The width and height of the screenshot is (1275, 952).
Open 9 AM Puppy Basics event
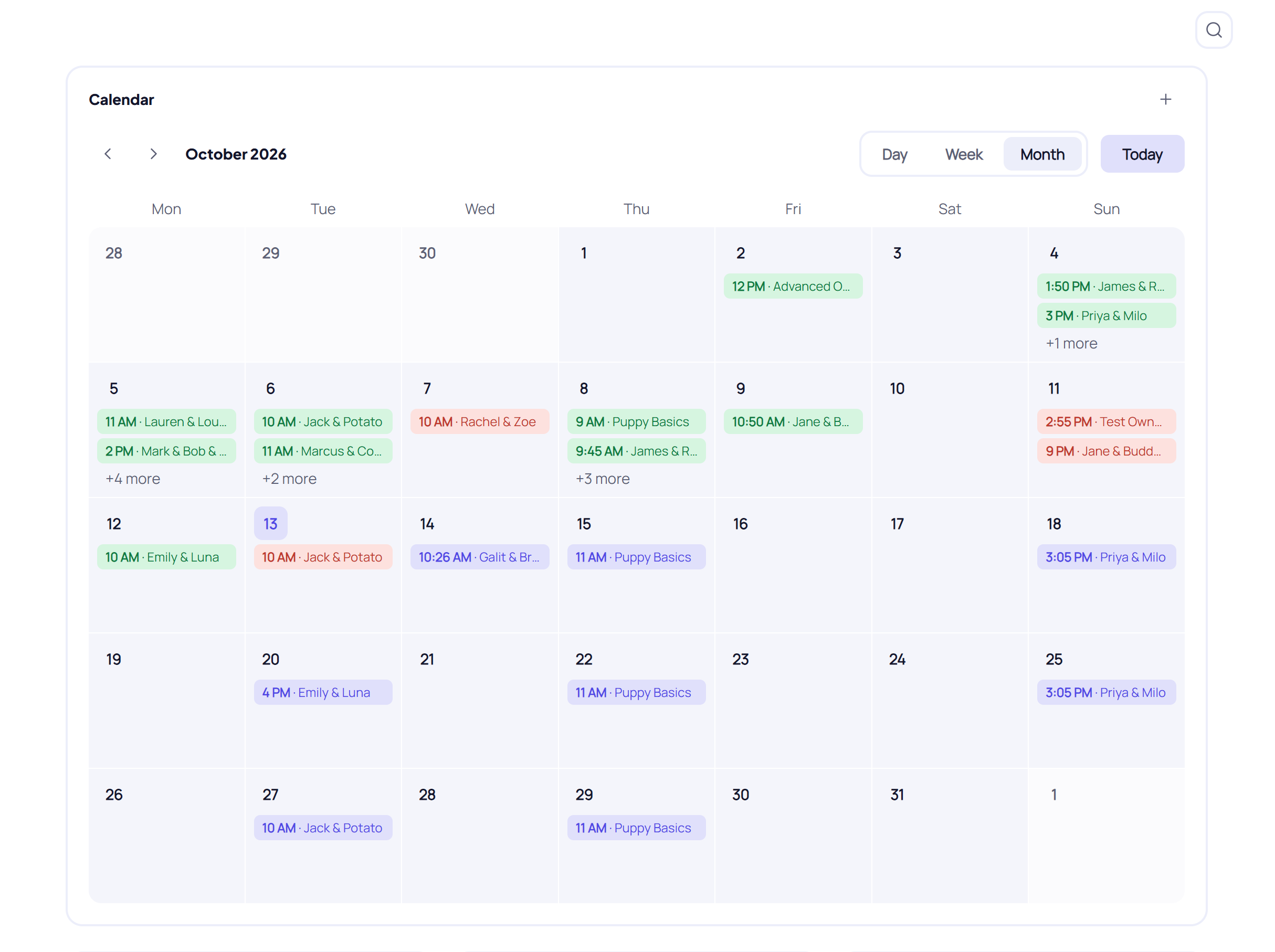point(636,422)
